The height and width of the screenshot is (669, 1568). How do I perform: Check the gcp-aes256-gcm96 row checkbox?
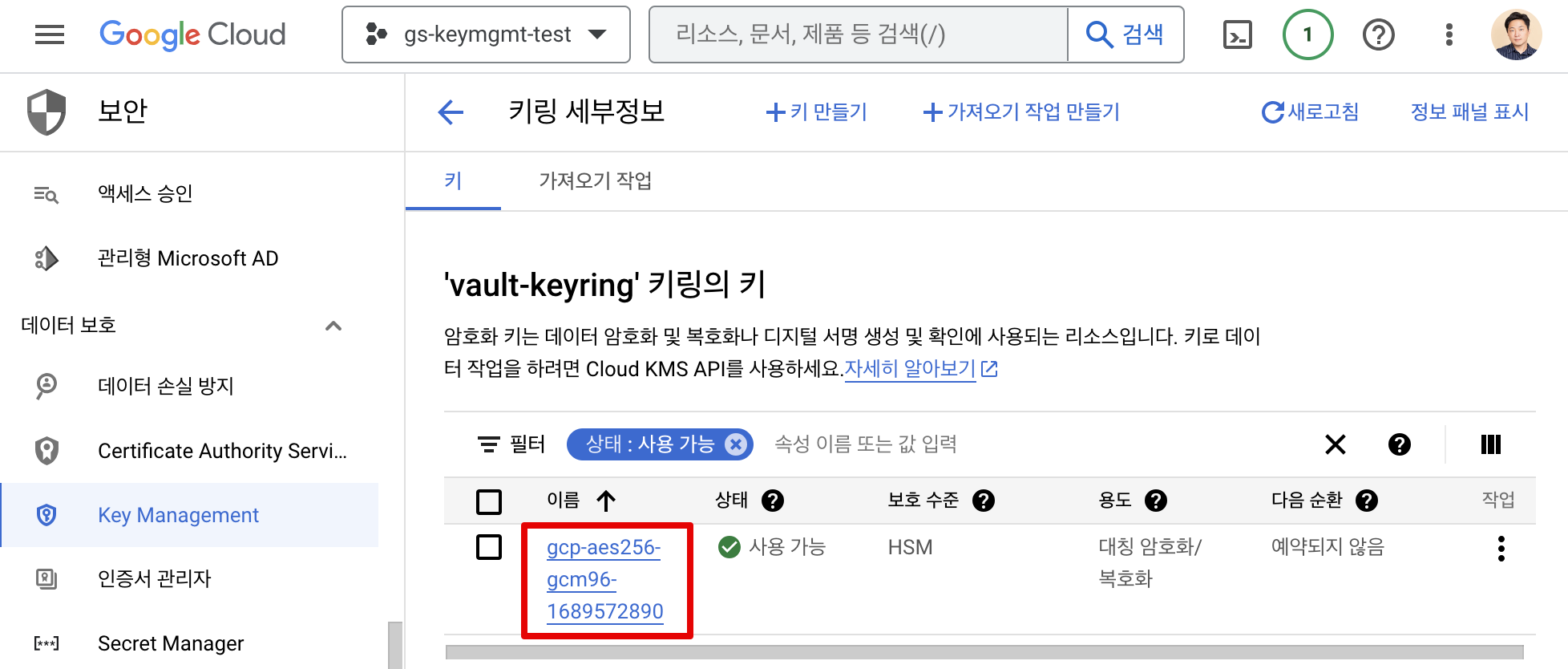[489, 547]
